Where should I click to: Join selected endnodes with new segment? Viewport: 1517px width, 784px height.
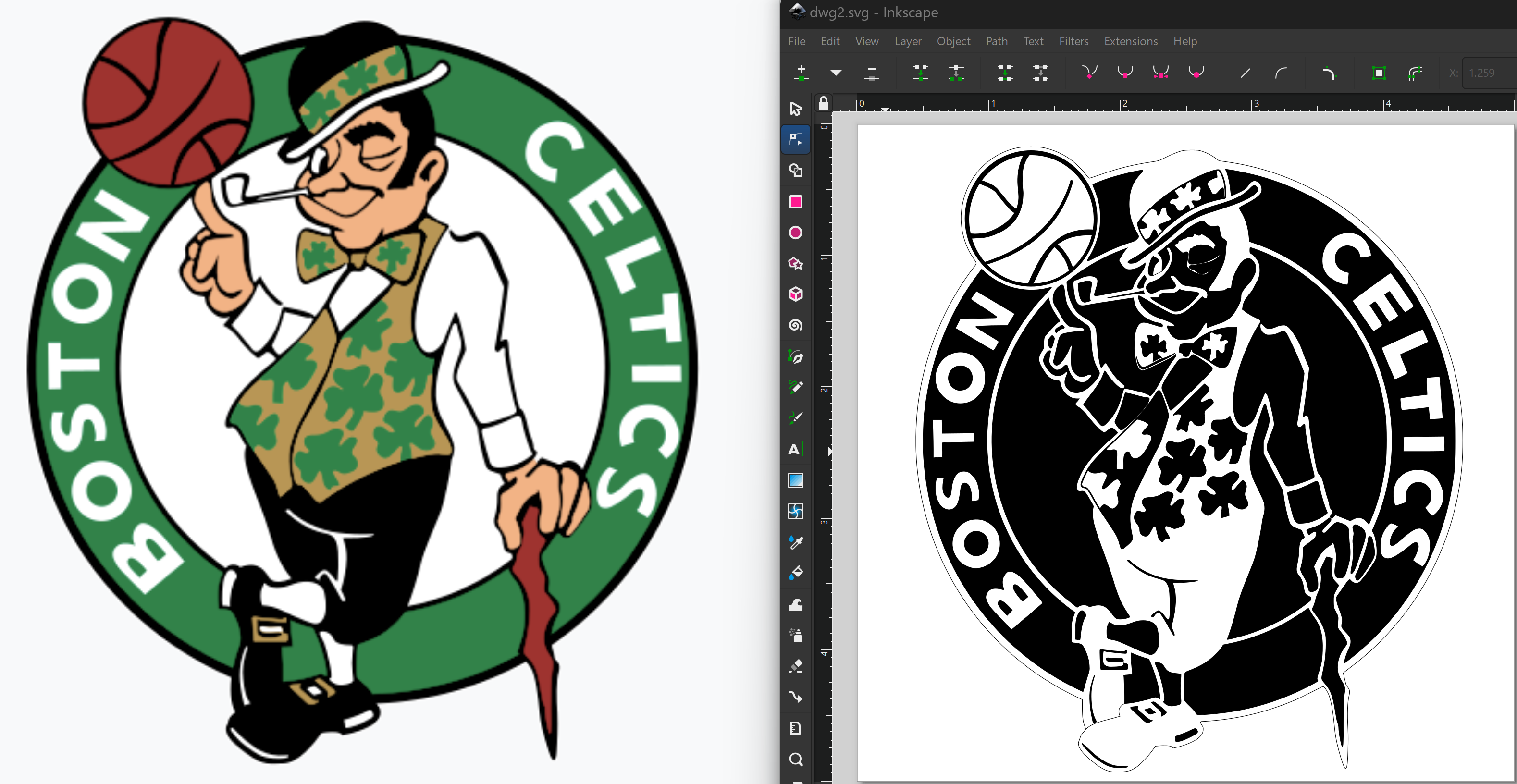(x=1005, y=73)
